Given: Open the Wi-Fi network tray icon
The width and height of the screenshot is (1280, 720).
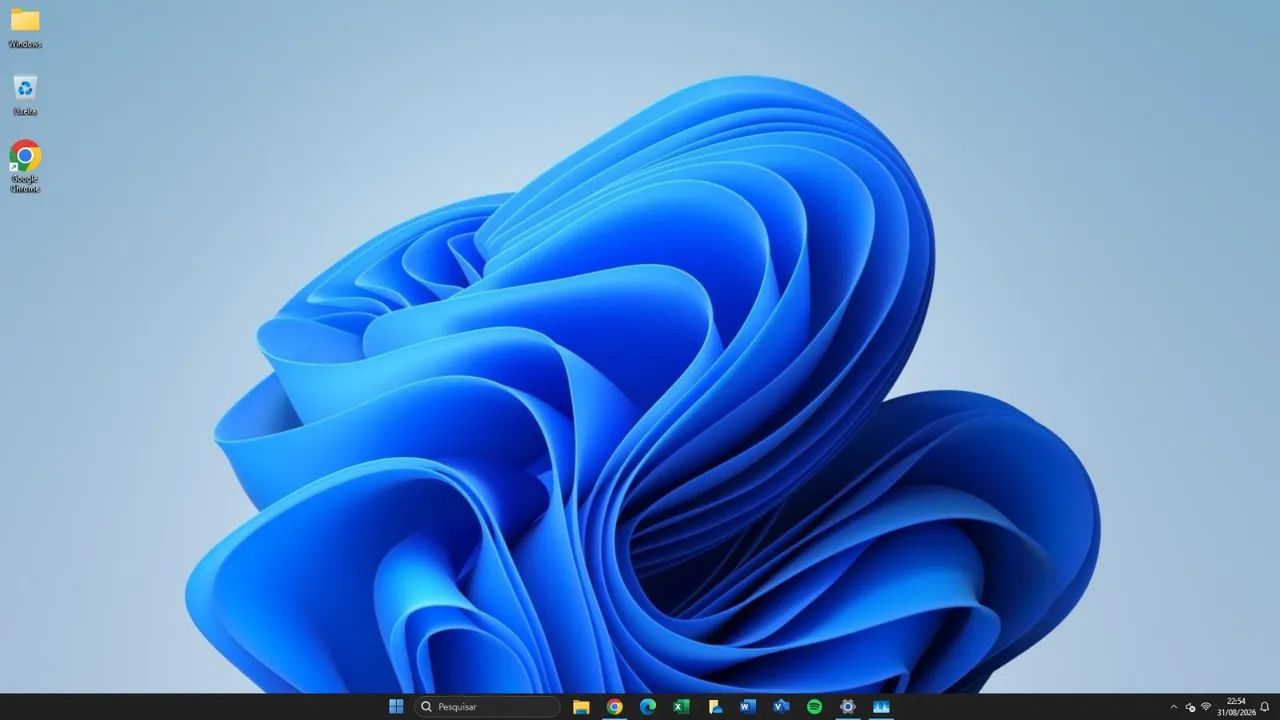Looking at the screenshot, I should coord(1206,707).
